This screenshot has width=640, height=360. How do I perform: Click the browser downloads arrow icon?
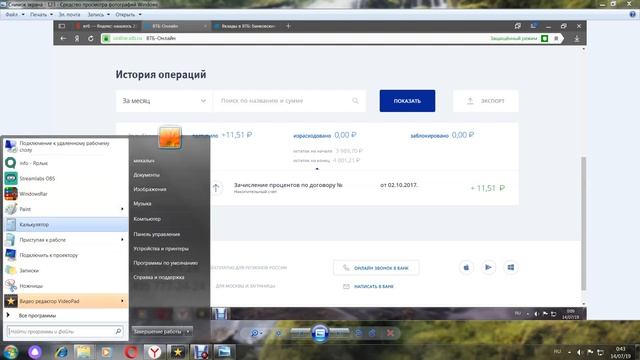(577, 38)
